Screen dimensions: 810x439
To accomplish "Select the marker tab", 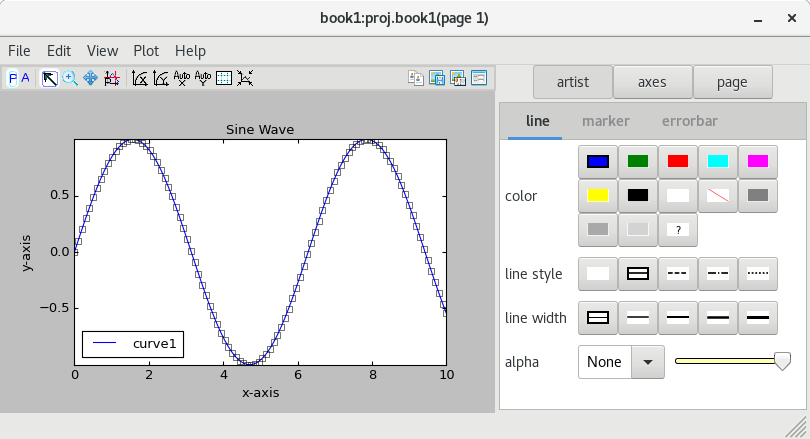I will 606,121.
